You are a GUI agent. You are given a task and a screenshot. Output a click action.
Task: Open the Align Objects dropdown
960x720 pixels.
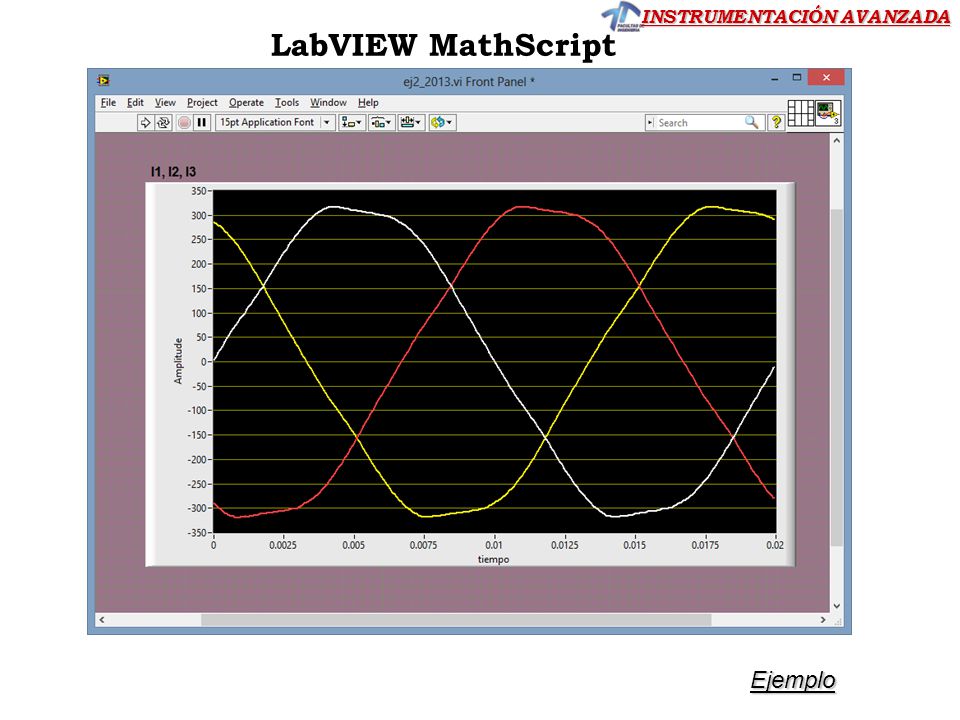click(x=351, y=122)
